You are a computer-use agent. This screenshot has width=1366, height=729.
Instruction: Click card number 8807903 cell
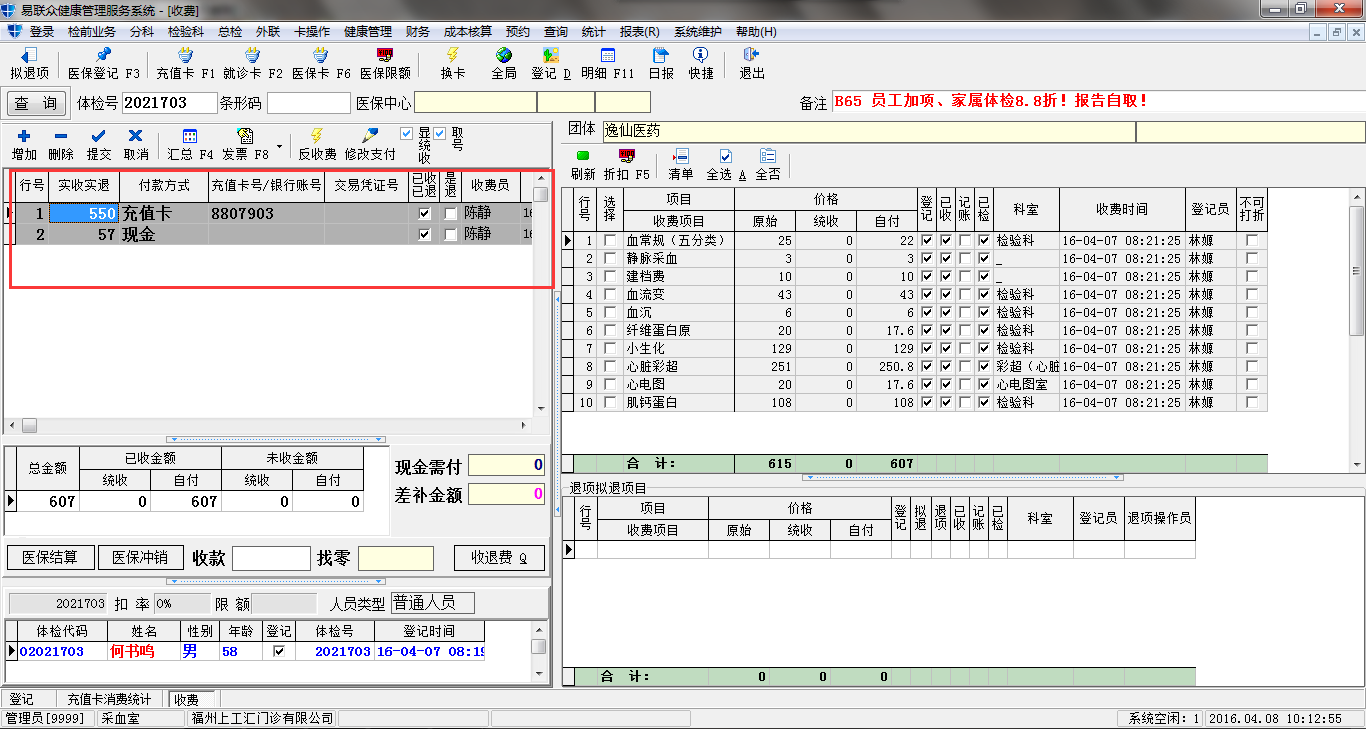tap(266, 214)
